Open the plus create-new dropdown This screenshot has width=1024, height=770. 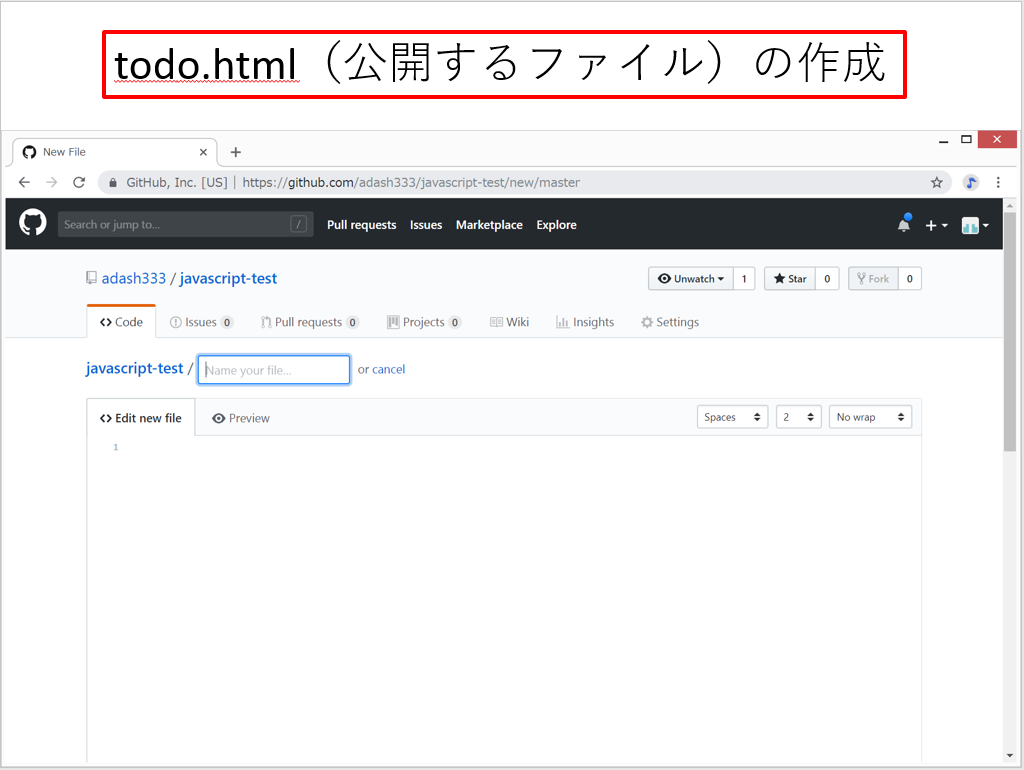936,226
